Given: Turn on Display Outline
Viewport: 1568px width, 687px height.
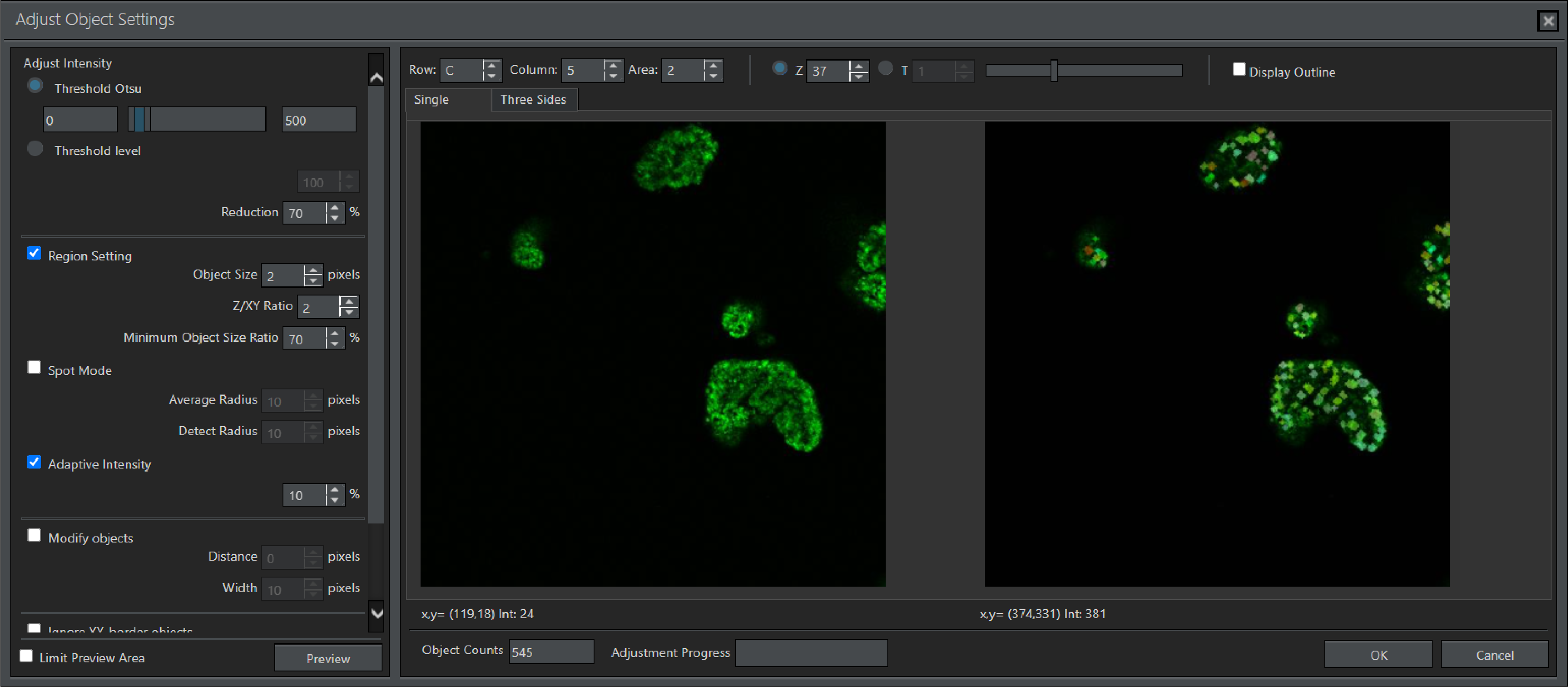Looking at the screenshot, I should click(1239, 69).
